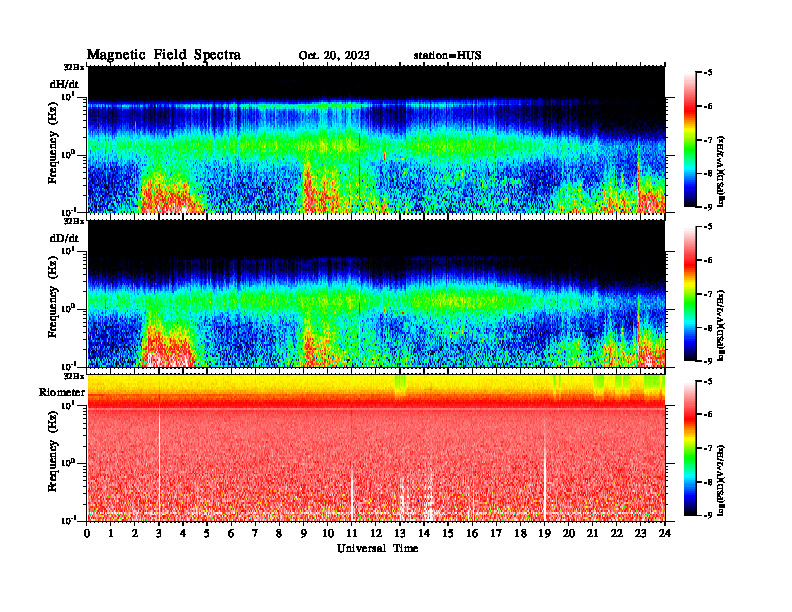Click the dD/dt spectrogram panel
This screenshot has width=792, height=612.
pos(376,293)
